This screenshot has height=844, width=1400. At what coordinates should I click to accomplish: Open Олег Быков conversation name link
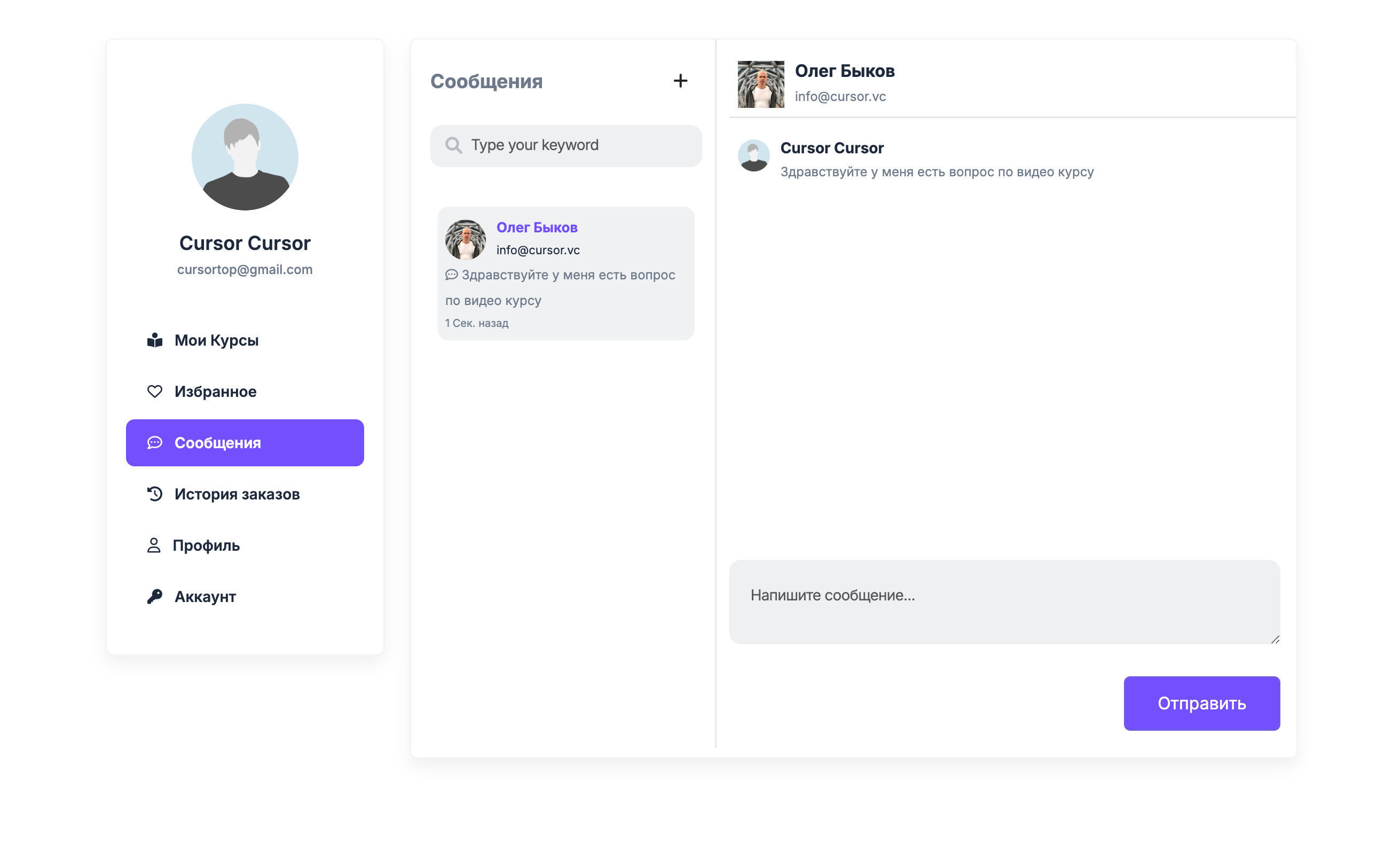(x=537, y=228)
